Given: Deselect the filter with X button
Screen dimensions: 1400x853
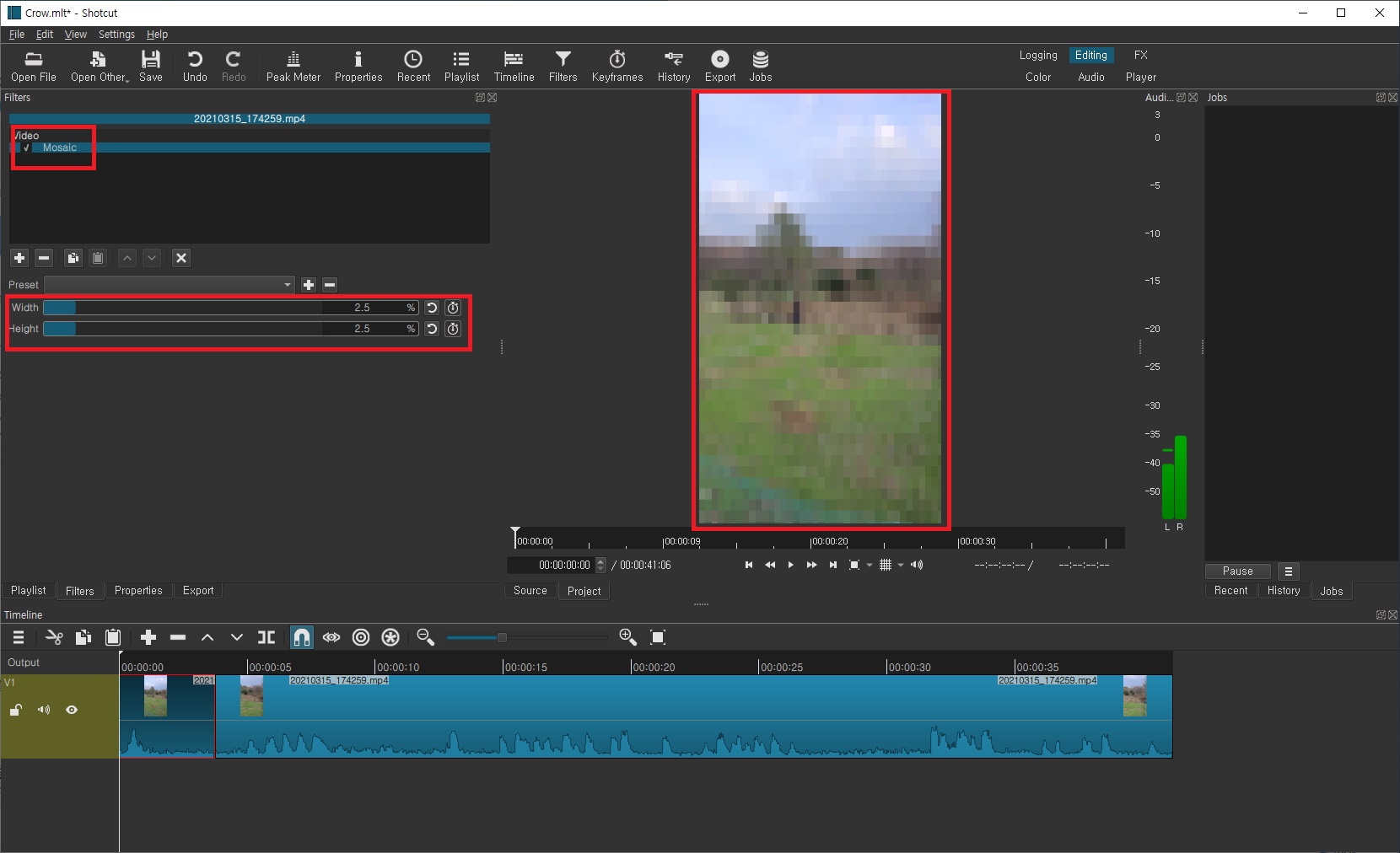Looking at the screenshot, I should pyautogui.click(x=181, y=258).
